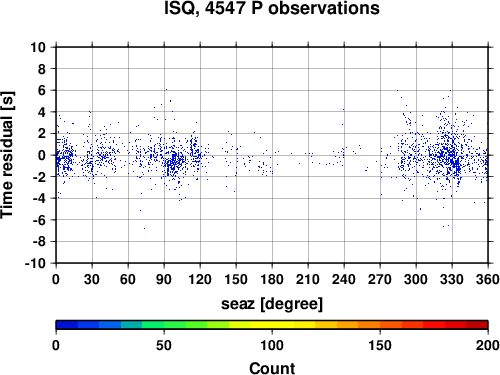Click the y-axis tick label -10
The width and height of the screenshot is (500, 375).
click(x=35, y=263)
